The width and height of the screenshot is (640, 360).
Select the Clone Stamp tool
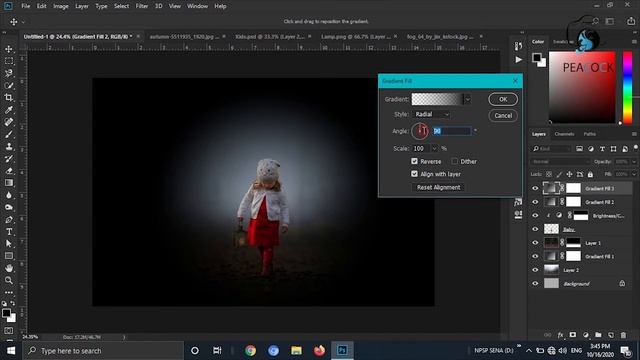click(9, 147)
